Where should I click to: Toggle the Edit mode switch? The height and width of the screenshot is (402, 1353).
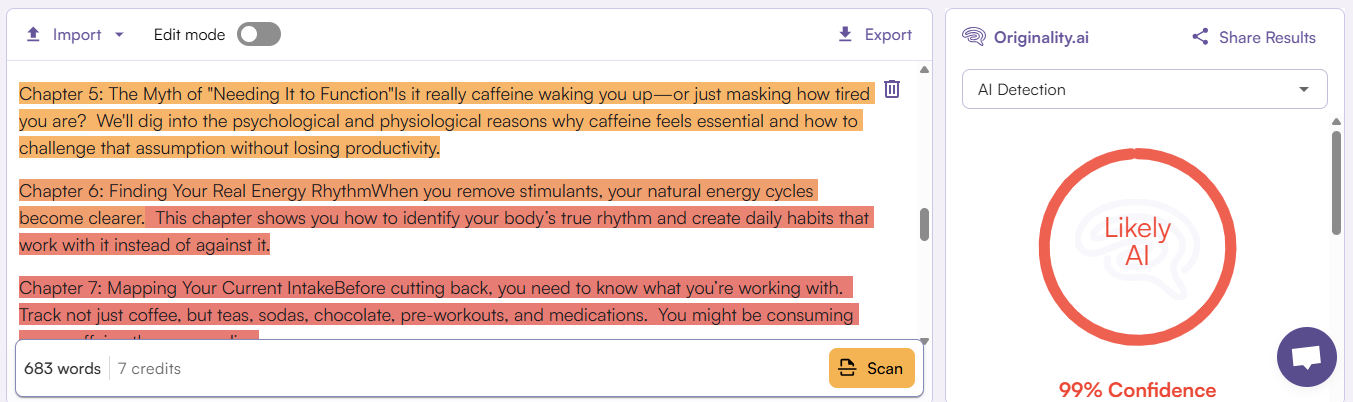pos(259,35)
